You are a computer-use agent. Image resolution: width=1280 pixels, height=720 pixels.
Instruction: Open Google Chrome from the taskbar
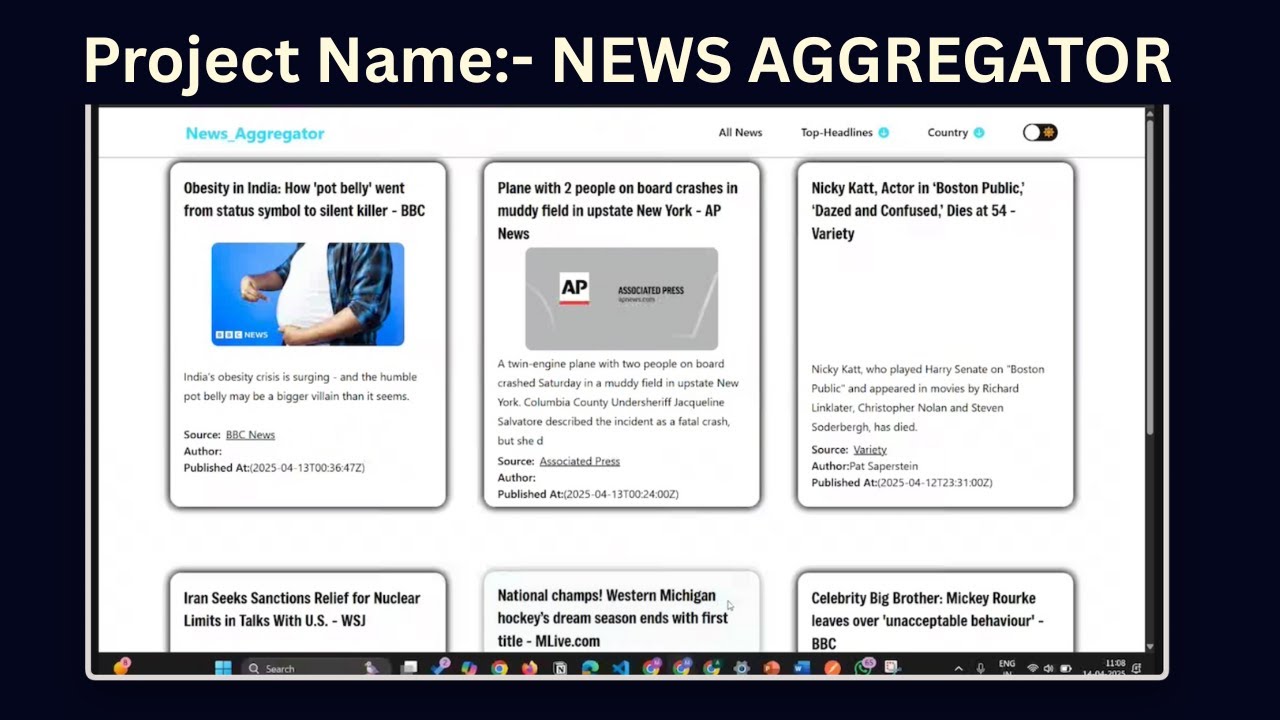click(x=499, y=667)
